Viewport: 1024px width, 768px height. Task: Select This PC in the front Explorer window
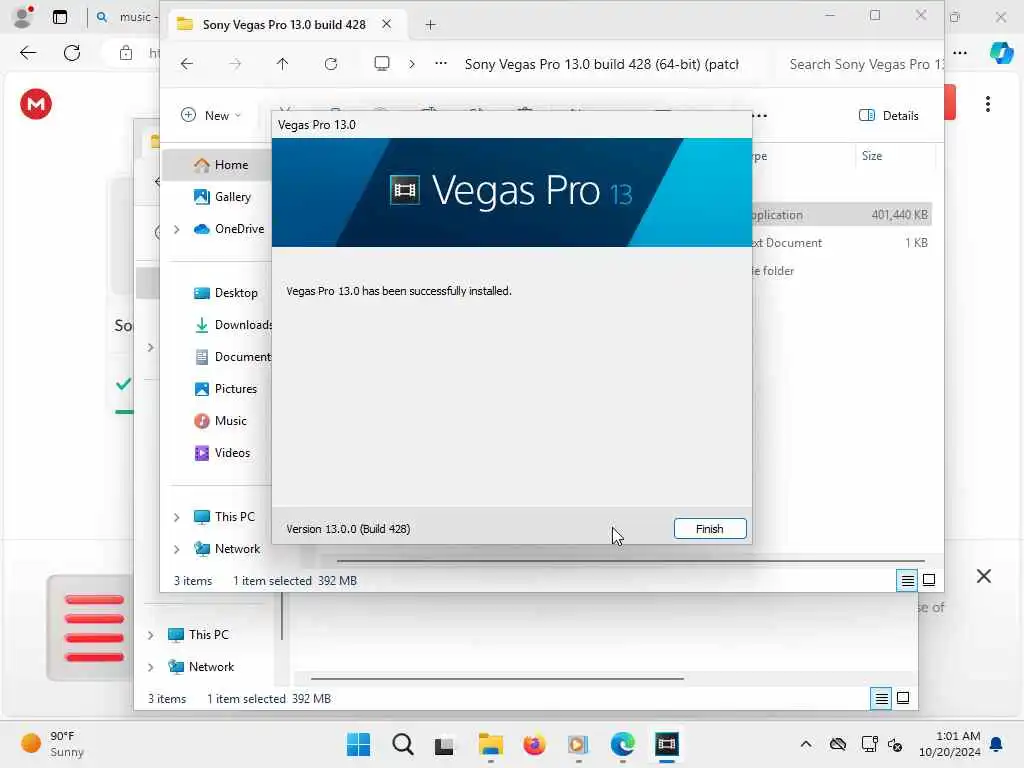(224, 517)
